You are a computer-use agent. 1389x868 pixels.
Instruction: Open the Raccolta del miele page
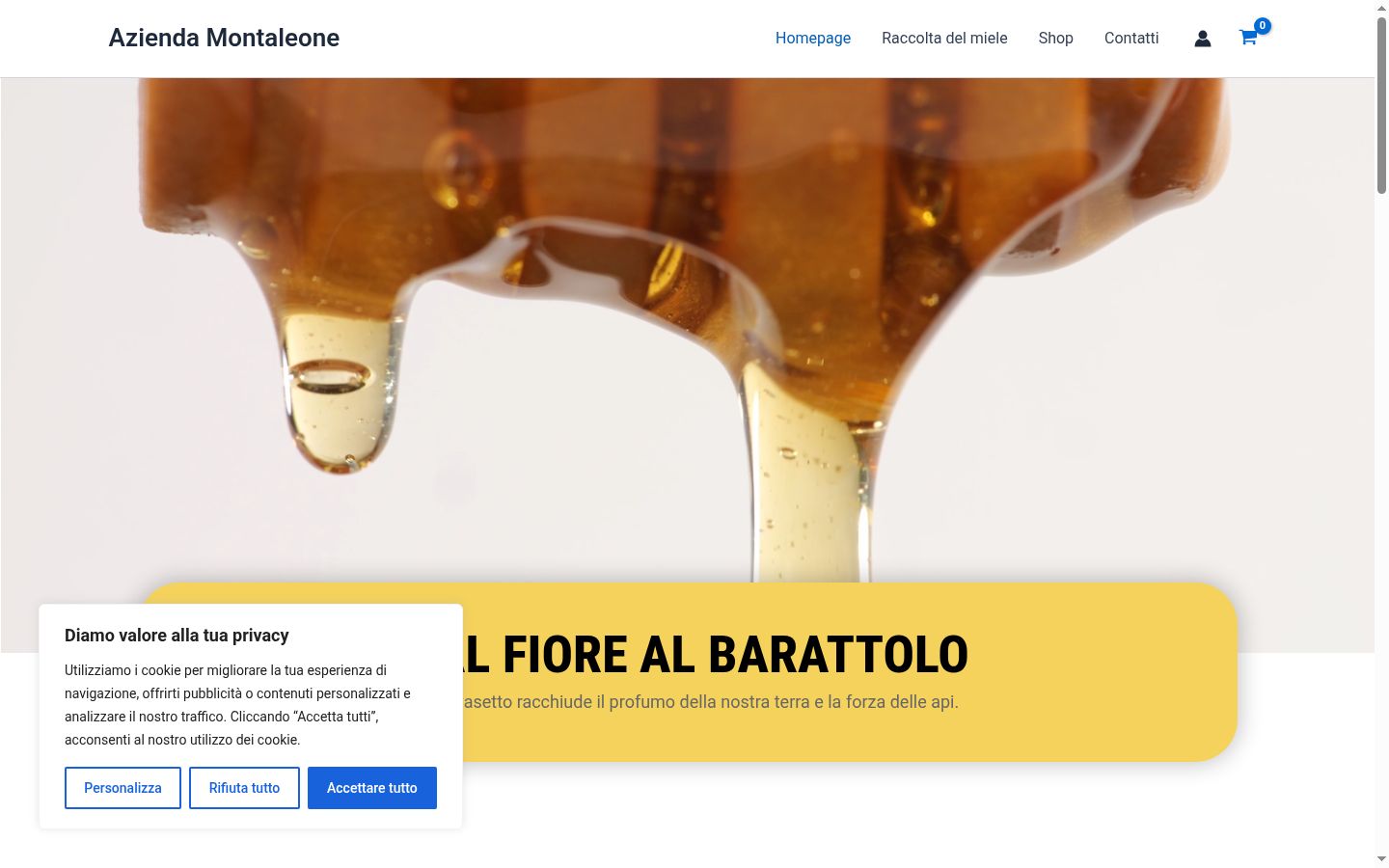tap(944, 39)
